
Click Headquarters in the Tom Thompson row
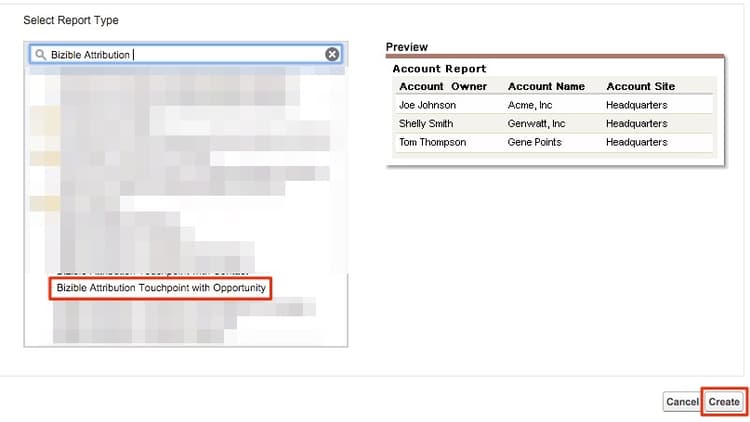coord(637,142)
